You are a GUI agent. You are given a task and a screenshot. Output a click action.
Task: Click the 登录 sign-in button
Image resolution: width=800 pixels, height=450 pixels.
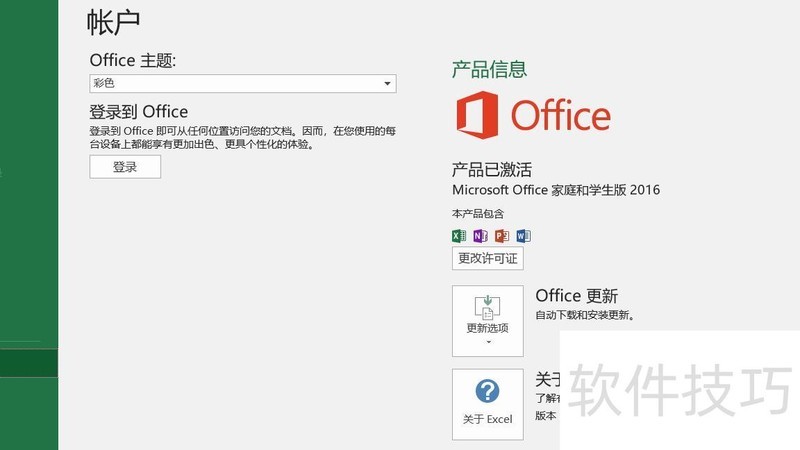(x=125, y=167)
